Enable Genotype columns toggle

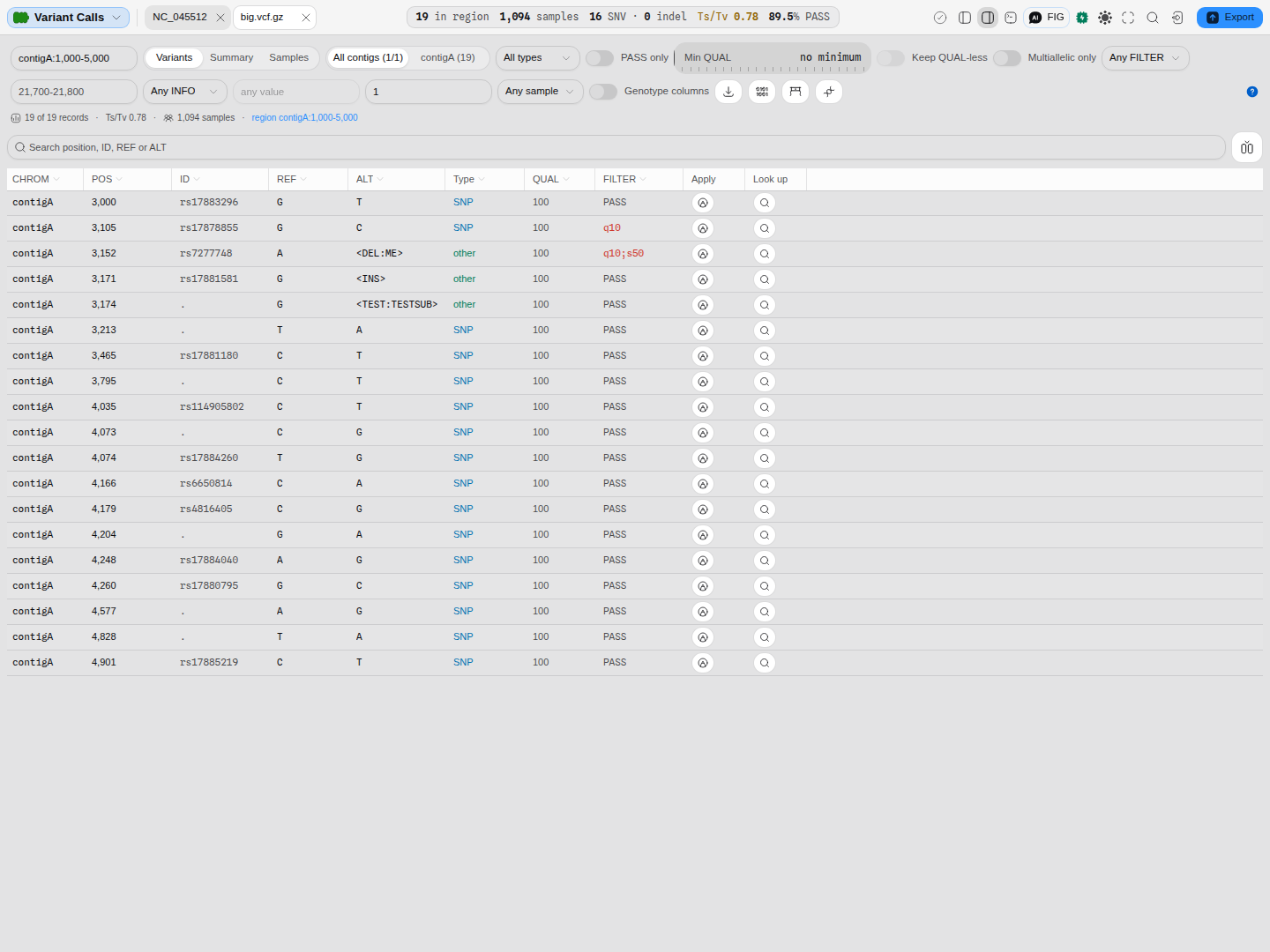[x=603, y=92]
